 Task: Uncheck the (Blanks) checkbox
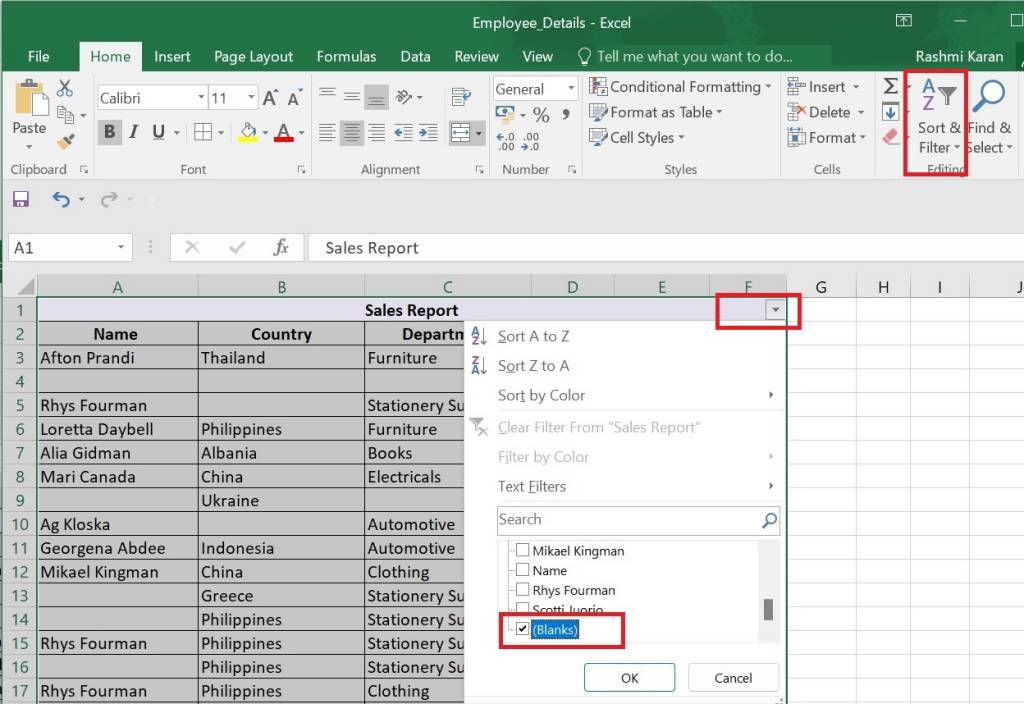pyautogui.click(x=522, y=630)
